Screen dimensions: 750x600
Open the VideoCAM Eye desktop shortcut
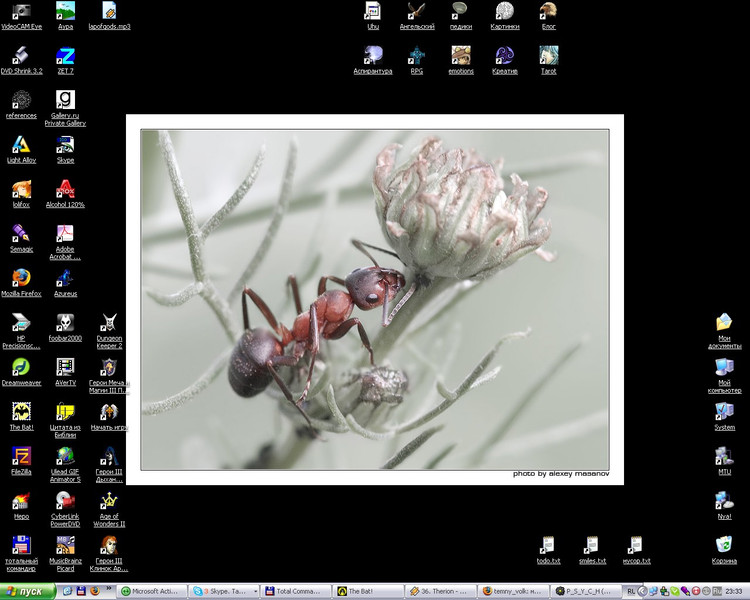21,16
